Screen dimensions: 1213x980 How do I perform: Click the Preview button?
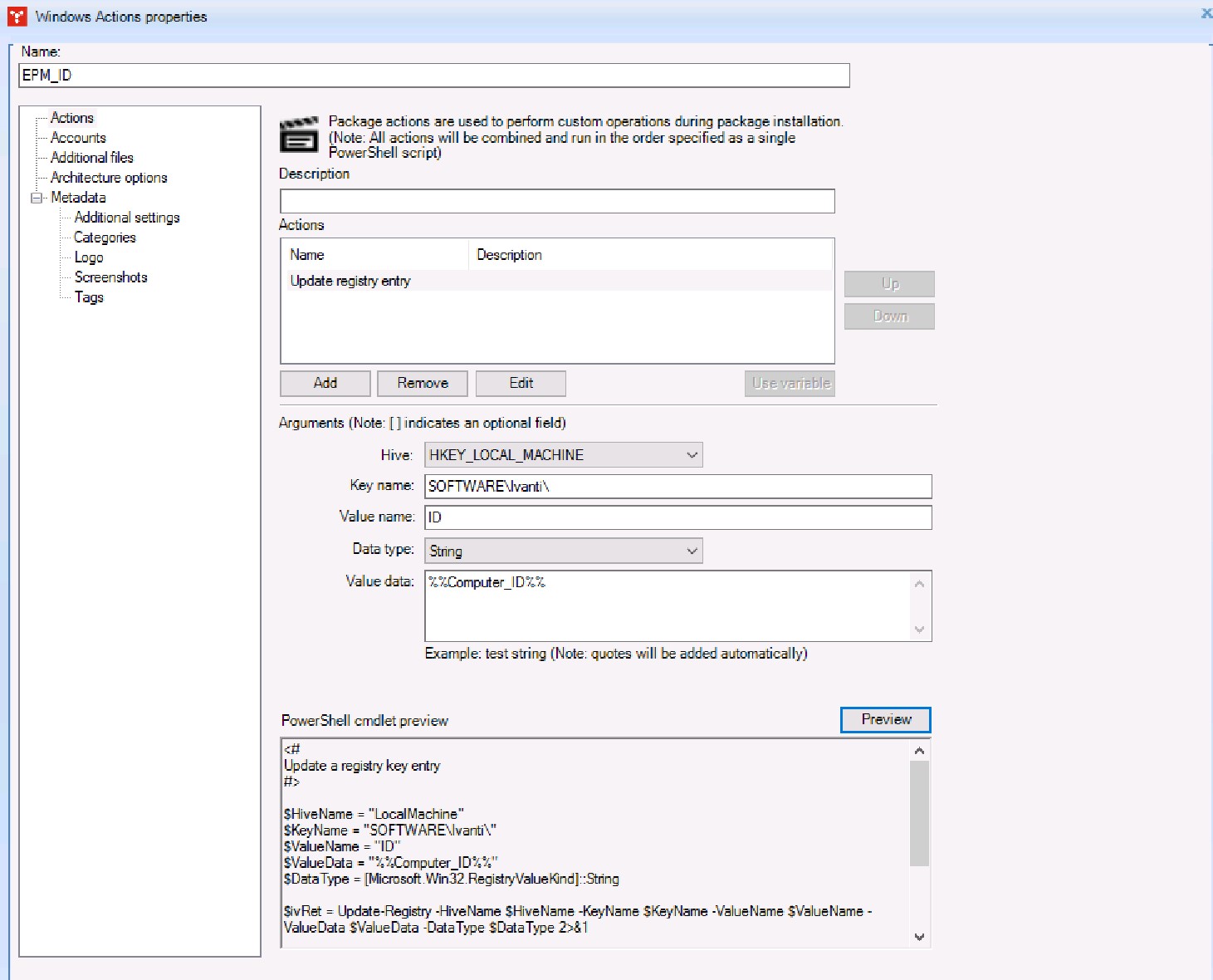tap(885, 720)
